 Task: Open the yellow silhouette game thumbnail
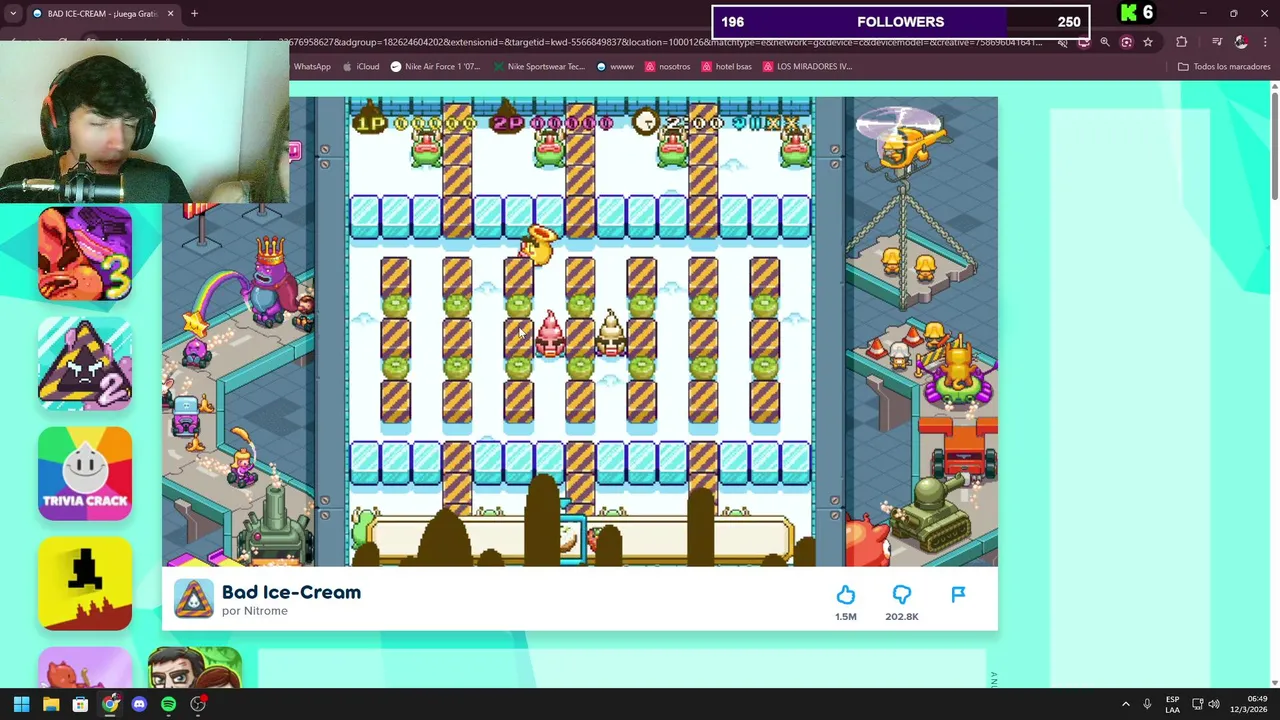85,584
